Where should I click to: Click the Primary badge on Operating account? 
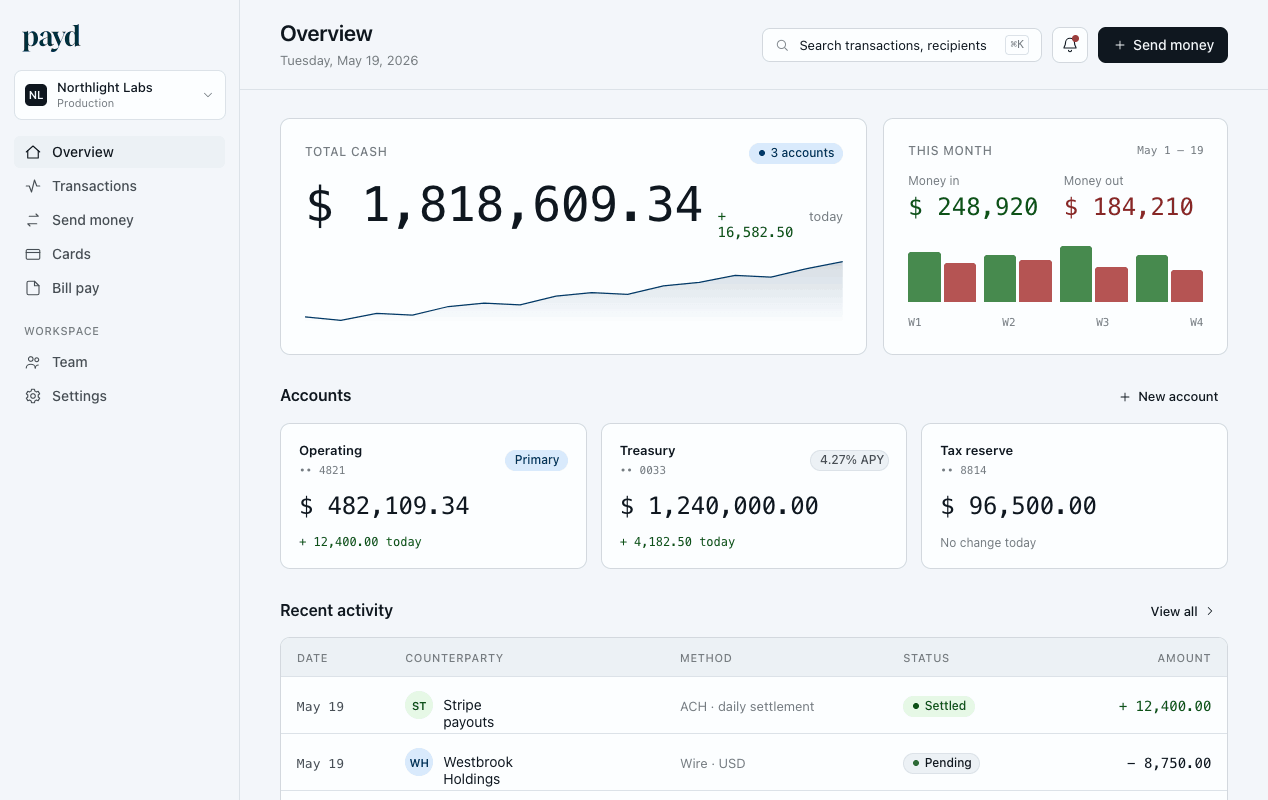point(536,460)
